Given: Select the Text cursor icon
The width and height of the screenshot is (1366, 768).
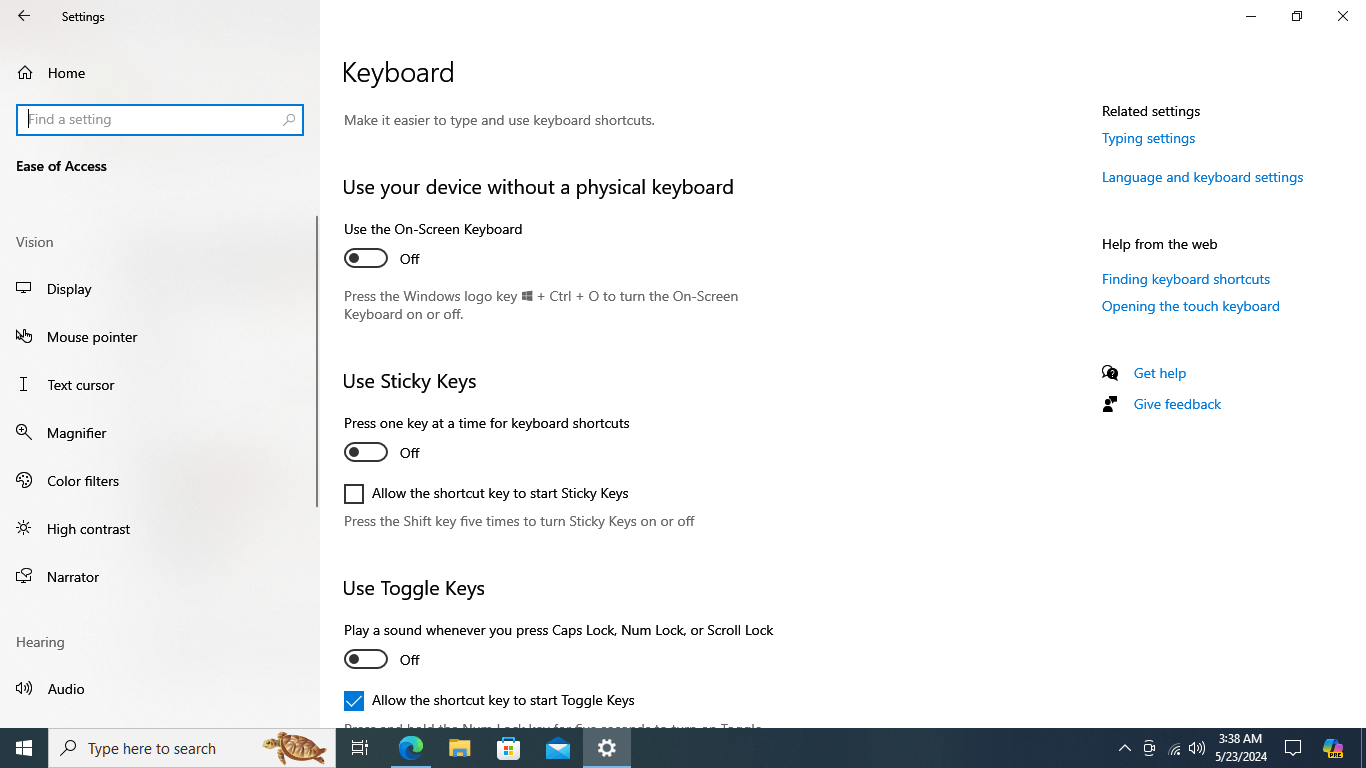Looking at the screenshot, I should 24,385.
